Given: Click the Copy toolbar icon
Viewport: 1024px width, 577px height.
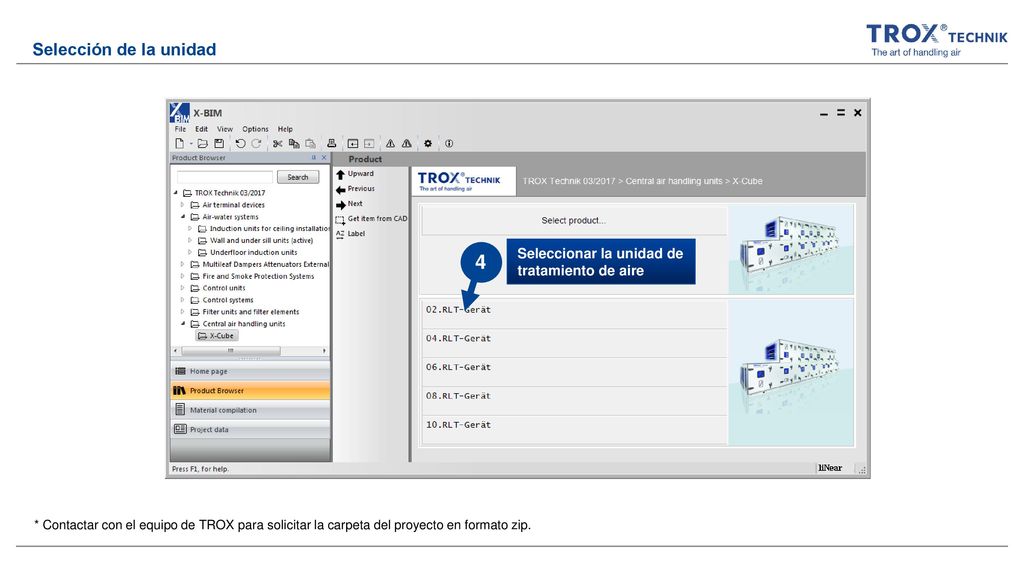Looking at the screenshot, I should (x=294, y=144).
